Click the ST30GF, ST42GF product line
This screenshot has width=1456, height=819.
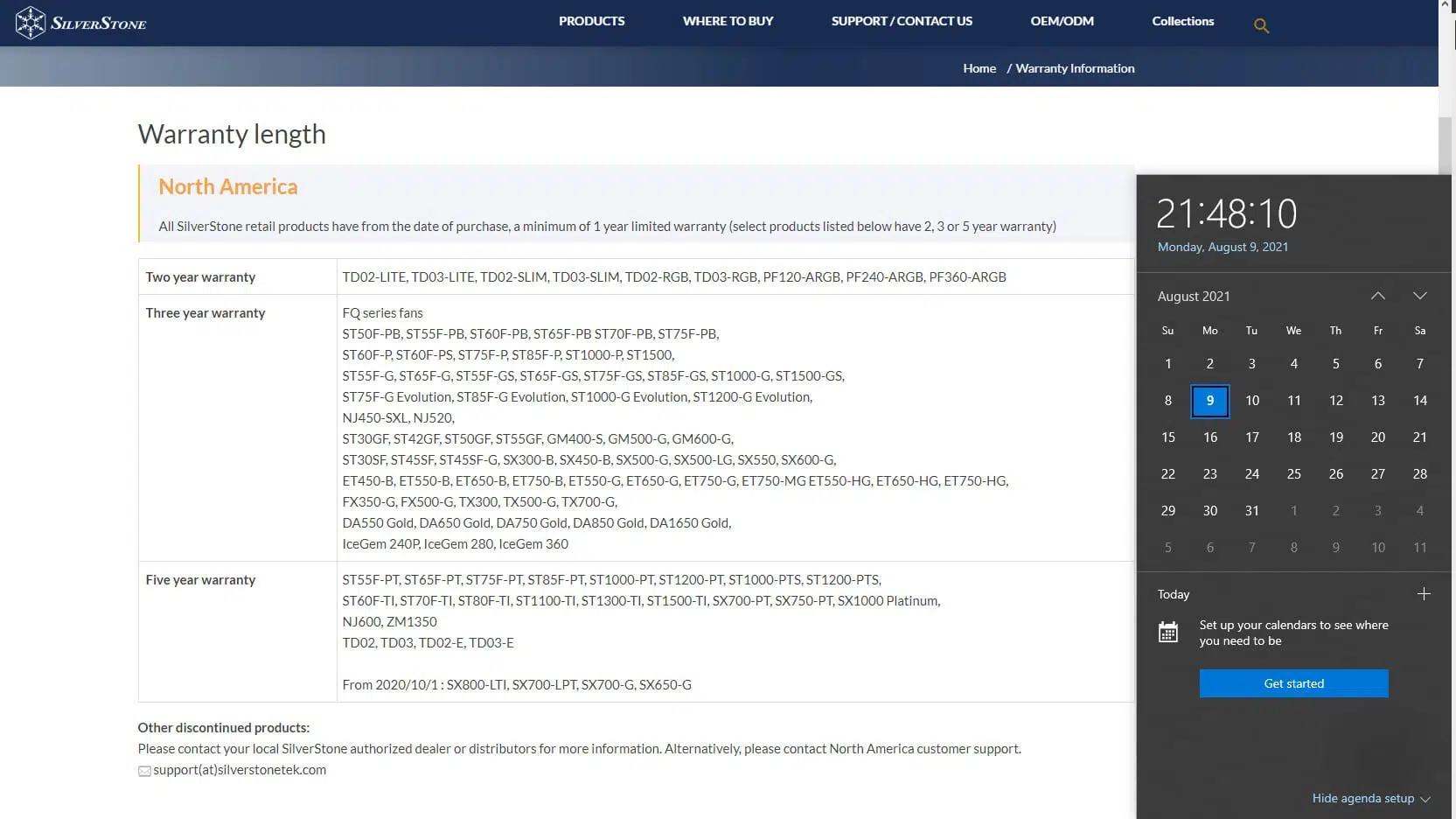(538, 439)
